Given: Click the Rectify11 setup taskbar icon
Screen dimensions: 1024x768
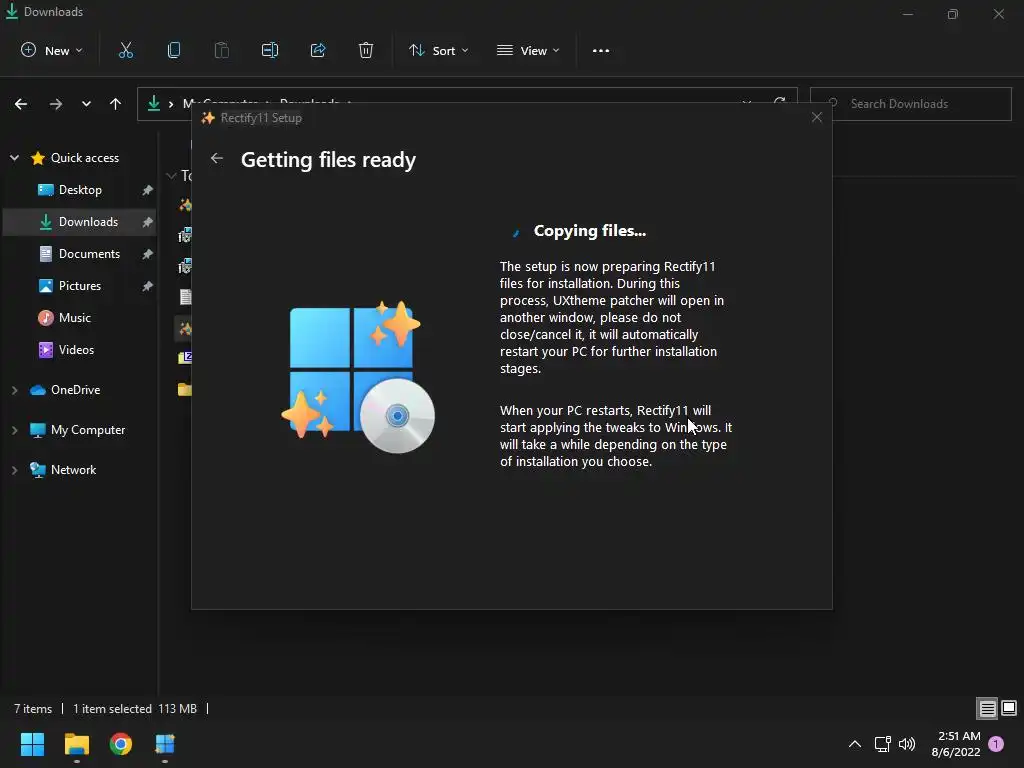Looking at the screenshot, I should (x=165, y=744).
